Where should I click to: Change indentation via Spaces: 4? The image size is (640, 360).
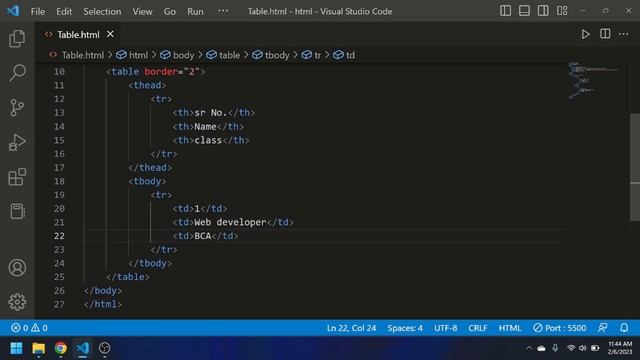(405, 328)
